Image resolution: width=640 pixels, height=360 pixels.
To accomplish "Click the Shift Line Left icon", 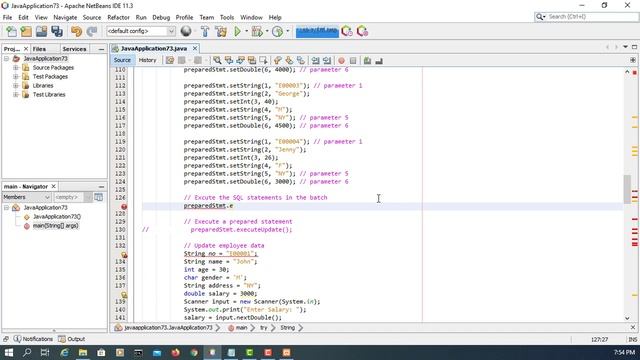I will (x=316, y=60).
